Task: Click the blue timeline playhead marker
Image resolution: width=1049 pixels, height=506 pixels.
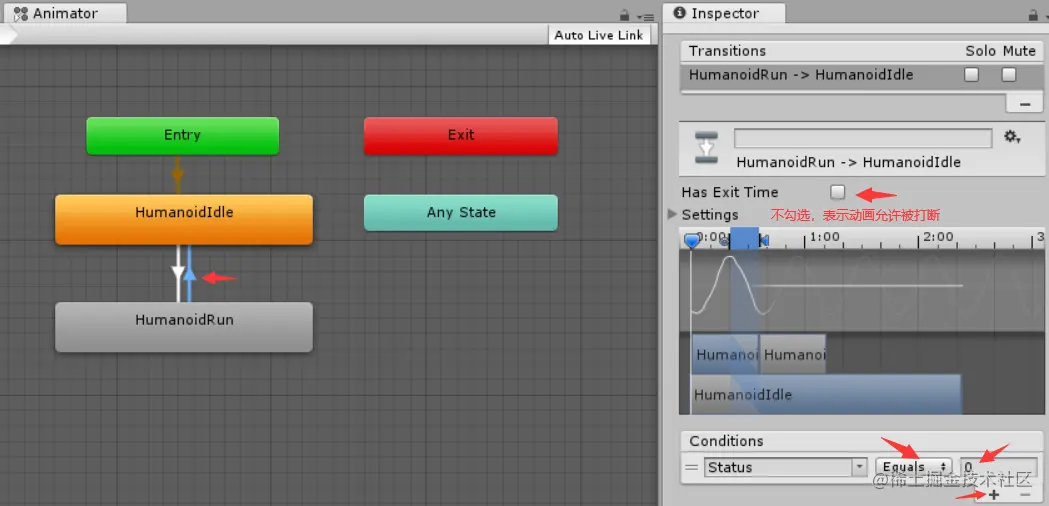Action: click(692, 240)
